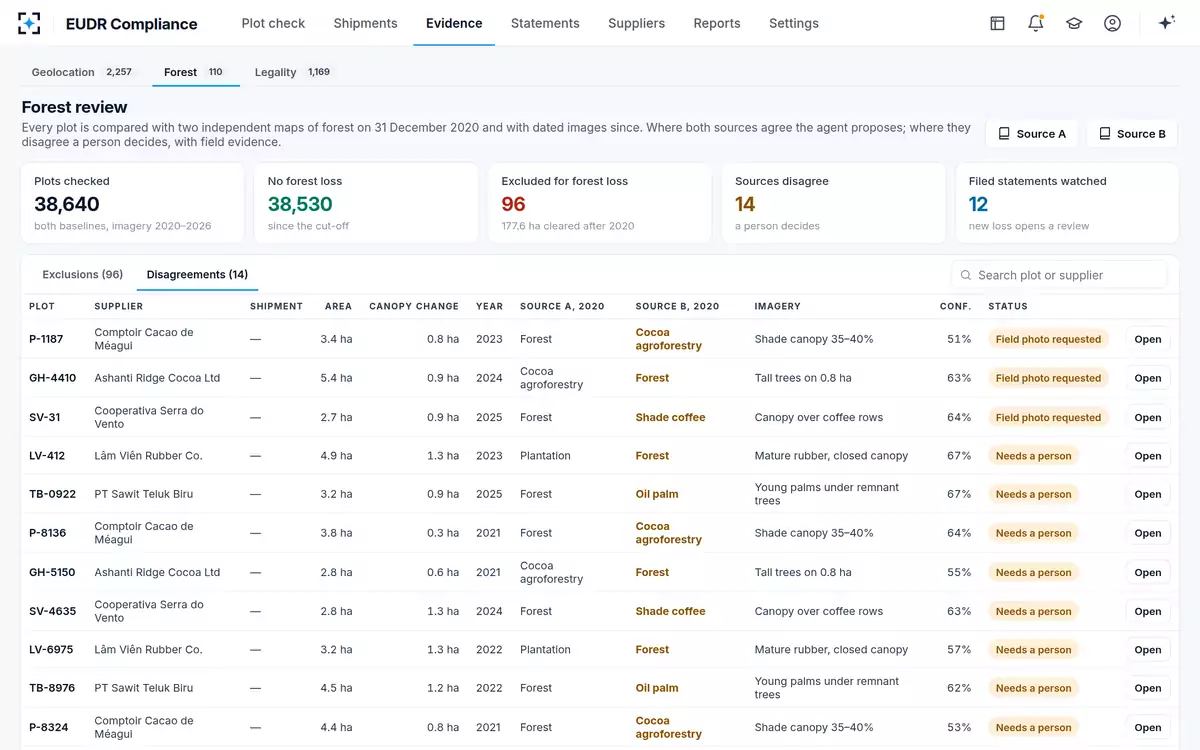
Task: Click the Excluded for forest loss card
Action: click(x=600, y=203)
